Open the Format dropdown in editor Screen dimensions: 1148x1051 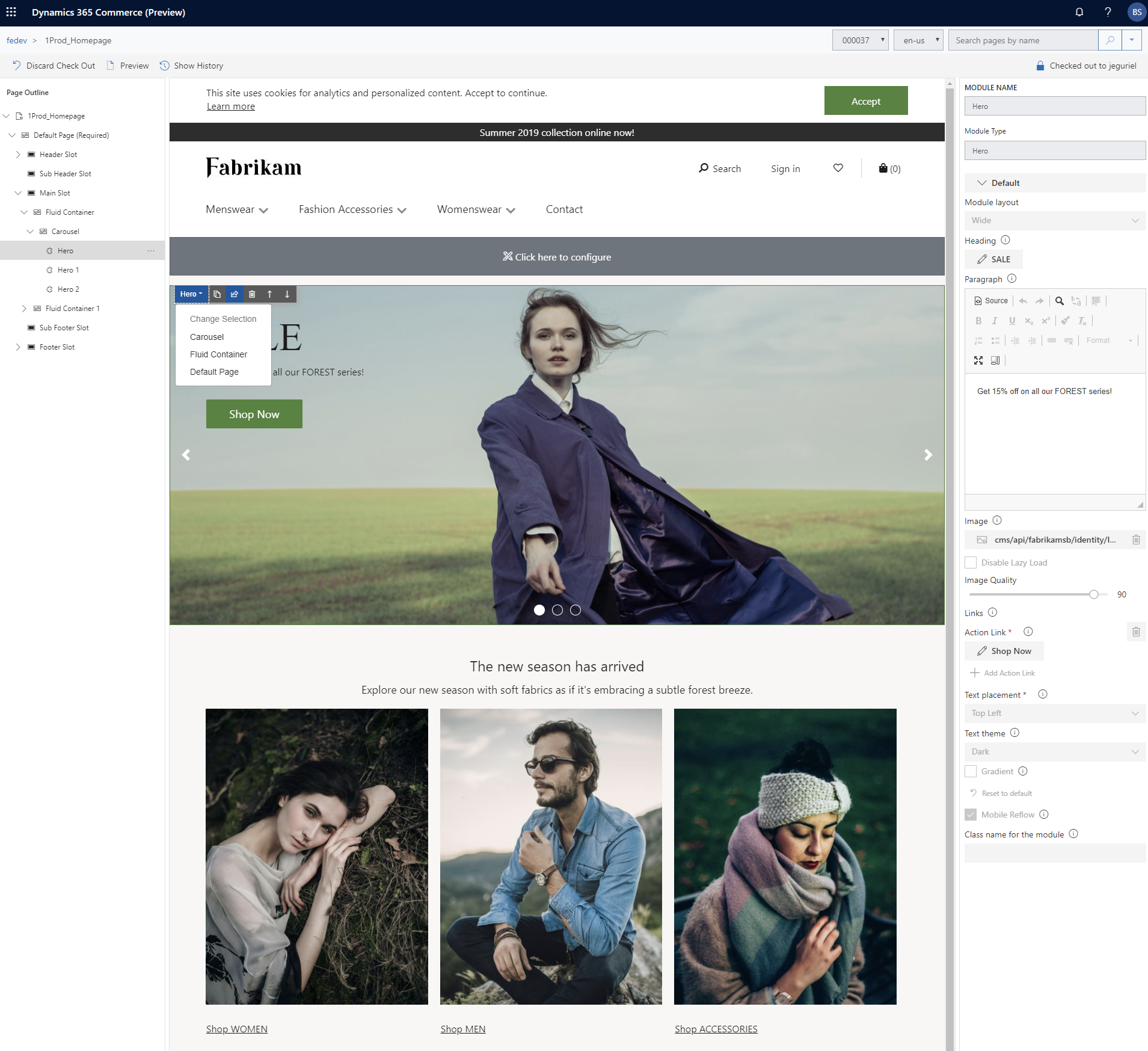point(1110,341)
